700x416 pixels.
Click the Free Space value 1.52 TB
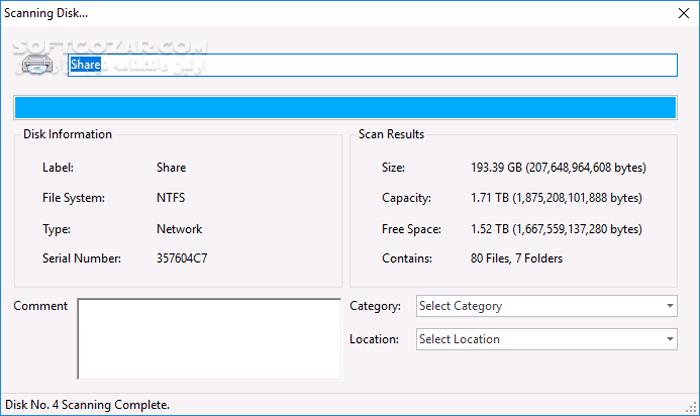click(556, 229)
